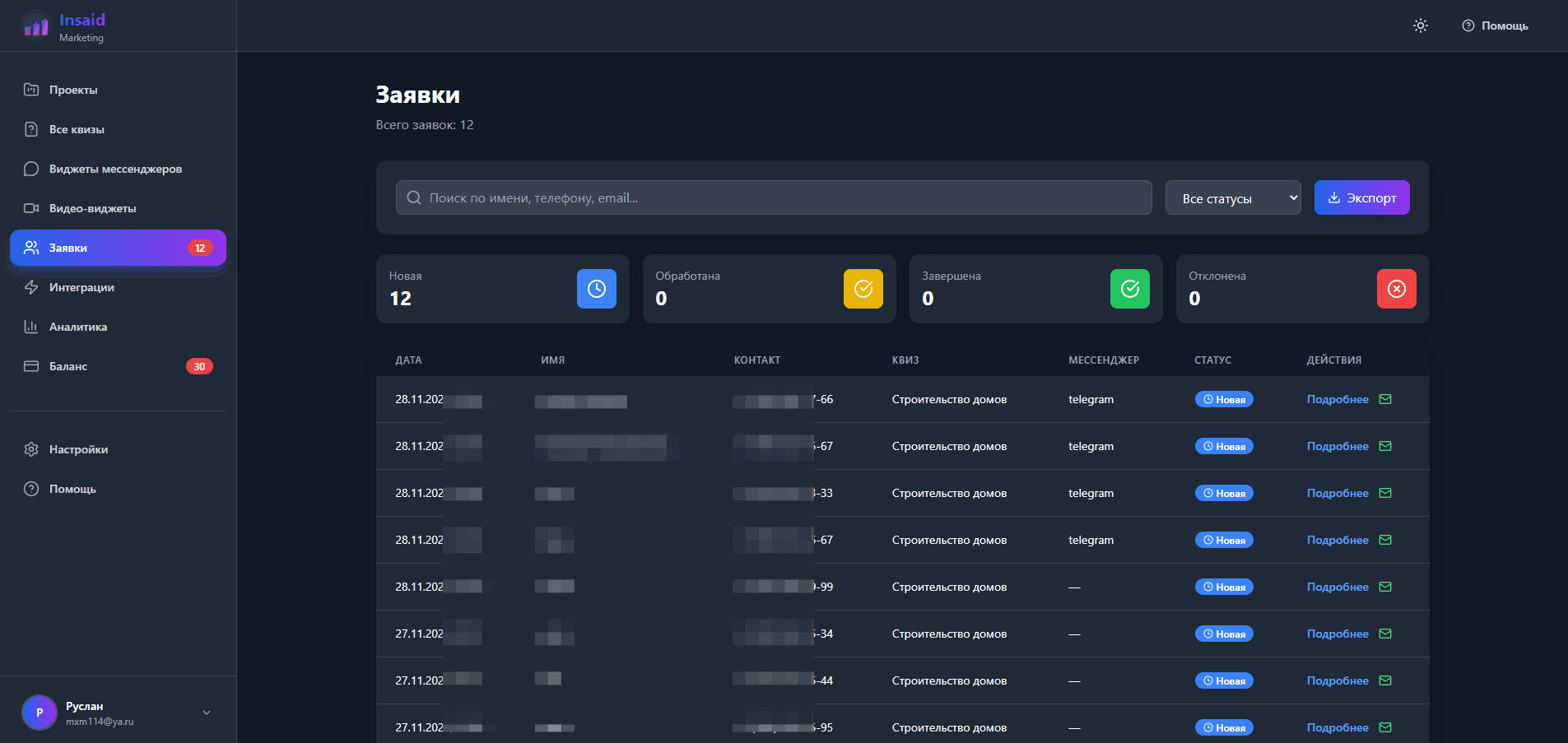
Task: Open the Все статусы filter dropdown
Action: 1232,198
